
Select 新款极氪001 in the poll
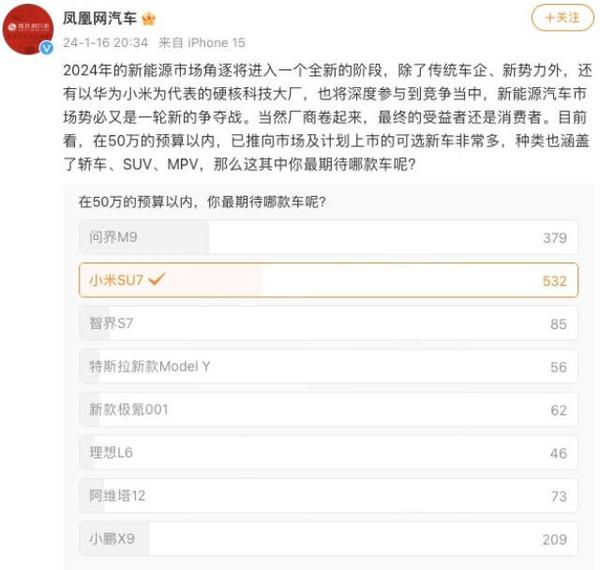pos(328,410)
